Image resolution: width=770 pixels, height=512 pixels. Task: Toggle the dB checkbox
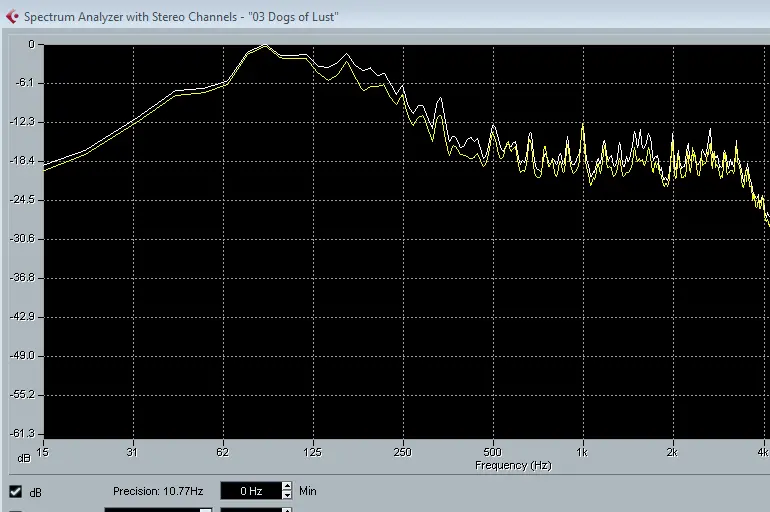click(16, 491)
